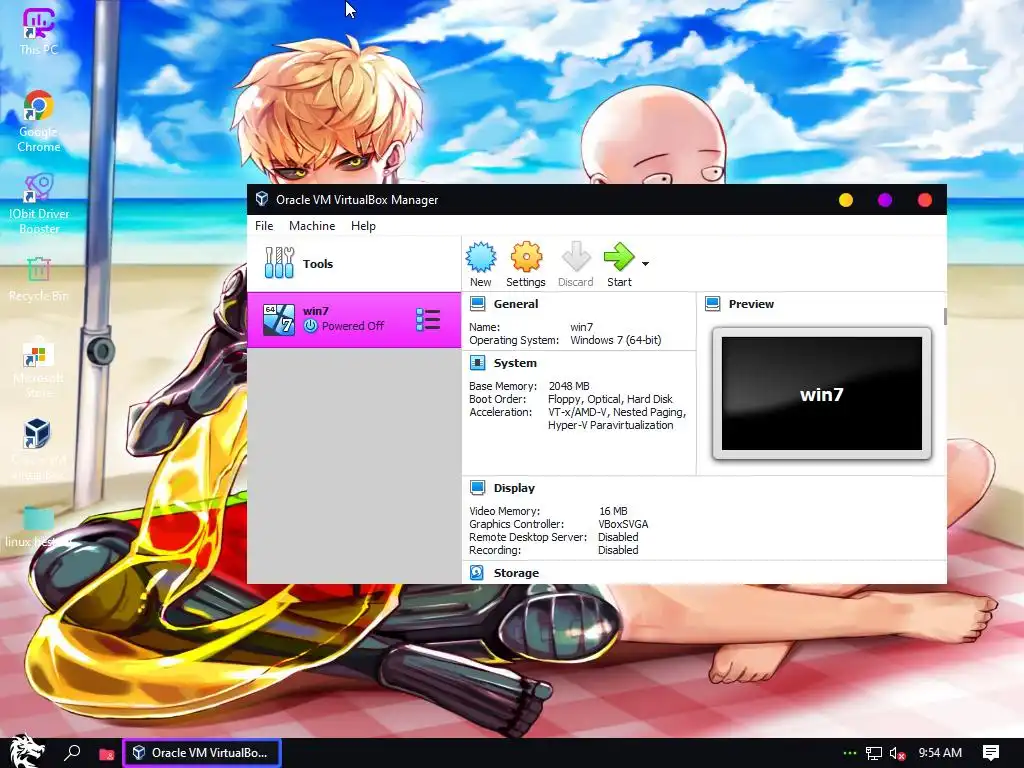Create a New virtual machine

[x=481, y=264]
